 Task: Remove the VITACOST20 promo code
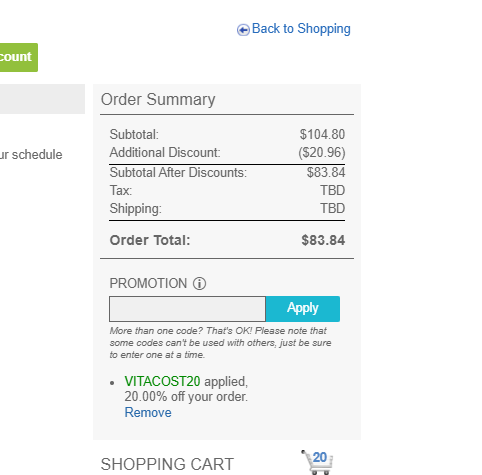(148, 413)
